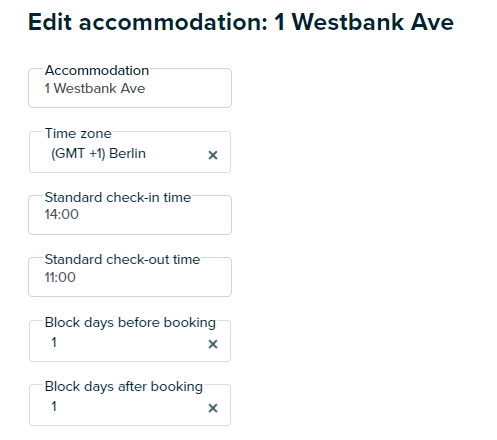The image size is (497, 440).
Task: Edit the Standard check-out time field
Action: (x=130, y=277)
